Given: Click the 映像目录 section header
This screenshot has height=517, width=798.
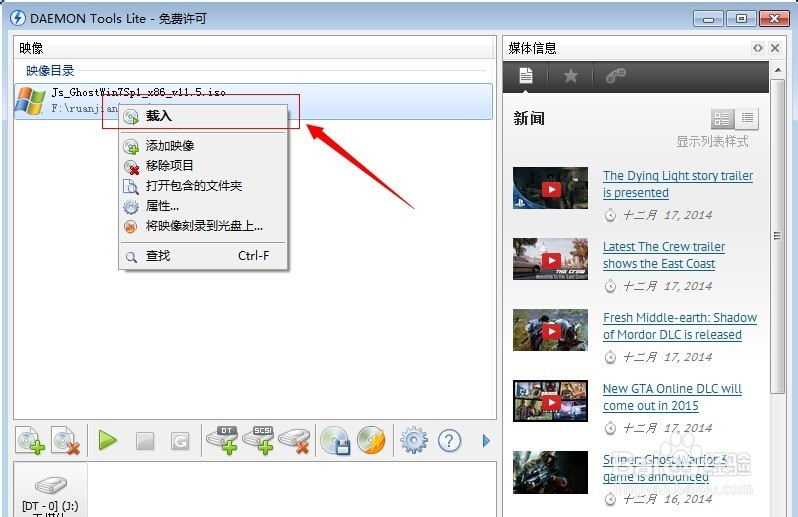Looking at the screenshot, I should pyautogui.click(x=50, y=71).
